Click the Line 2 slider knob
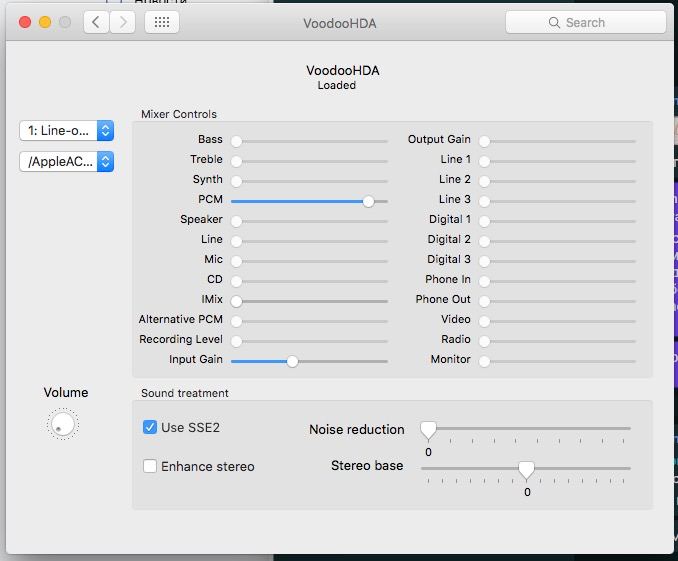The width and height of the screenshot is (678, 561). coord(484,181)
